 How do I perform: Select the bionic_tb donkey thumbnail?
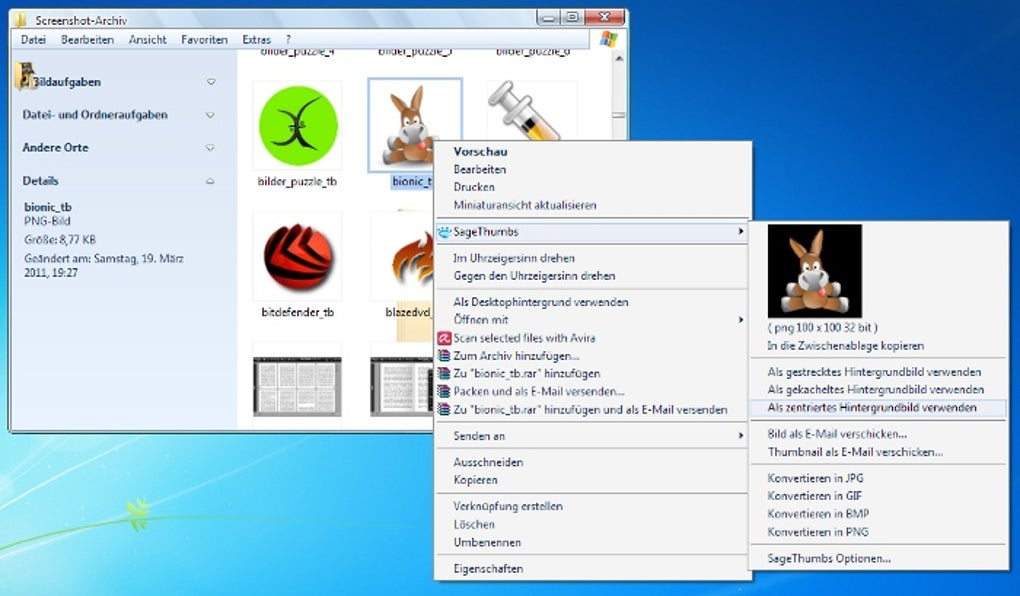[415, 125]
